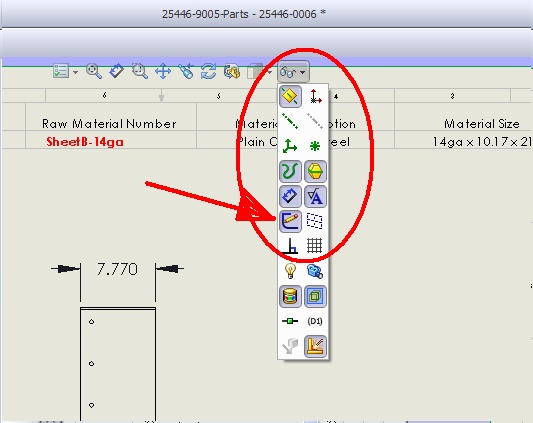Click the (D1) dimension names icon
Image resolution: width=533 pixels, height=423 pixels.
coord(315,321)
